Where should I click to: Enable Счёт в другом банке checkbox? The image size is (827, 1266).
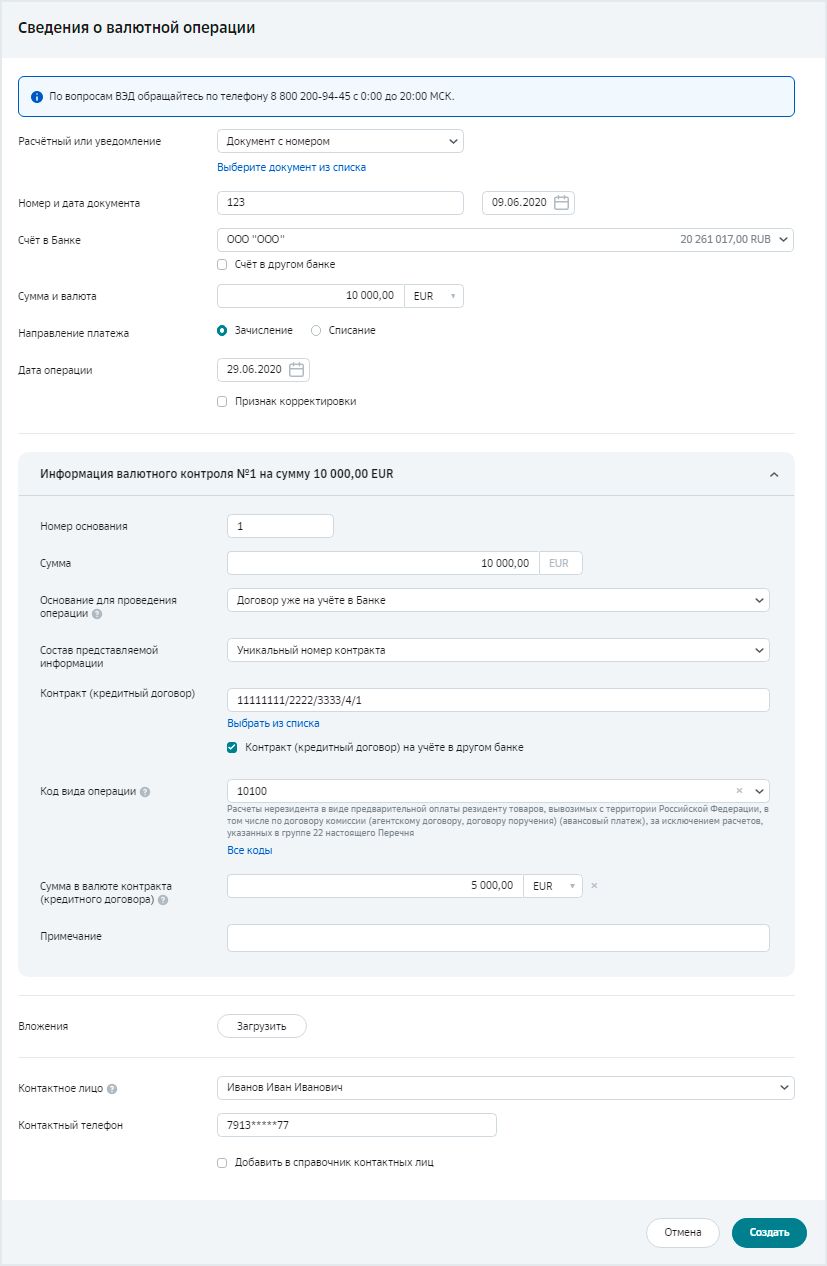pyautogui.click(x=222, y=265)
